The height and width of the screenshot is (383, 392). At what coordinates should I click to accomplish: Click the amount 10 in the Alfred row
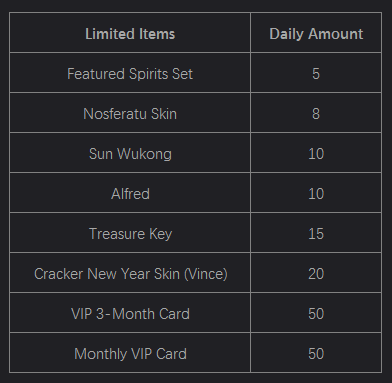[316, 194]
